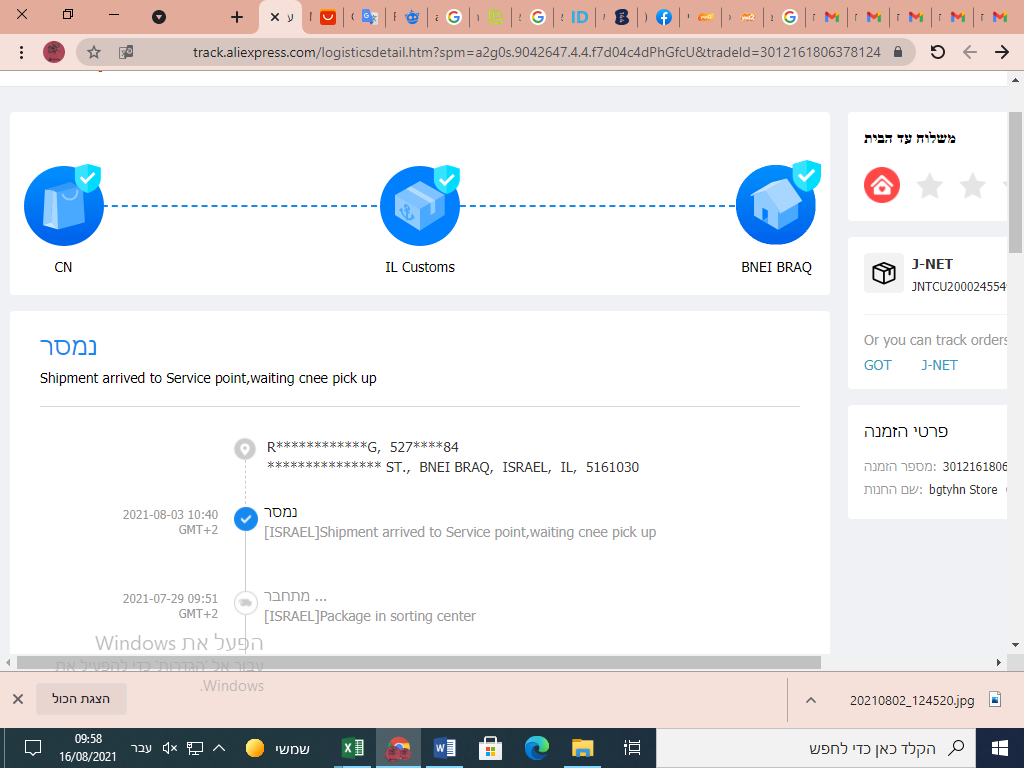Click the sorting center truck marker

pyautogui.click(x=246, y=602)
